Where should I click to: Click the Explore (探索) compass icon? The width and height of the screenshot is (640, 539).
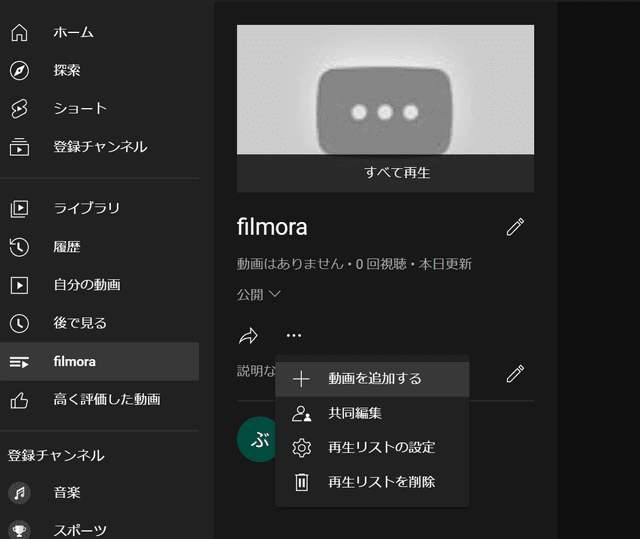pyautogui.click(x=19, y=71)
